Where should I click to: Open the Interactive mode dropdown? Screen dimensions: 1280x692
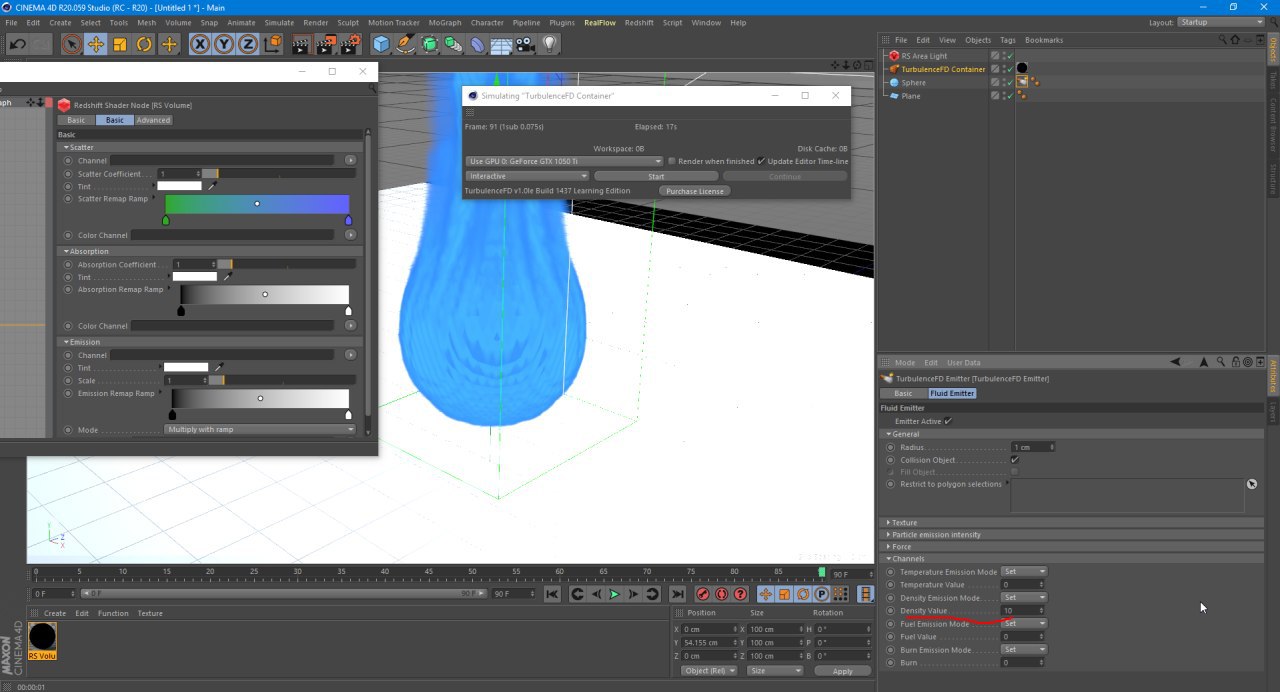point(527,176)
